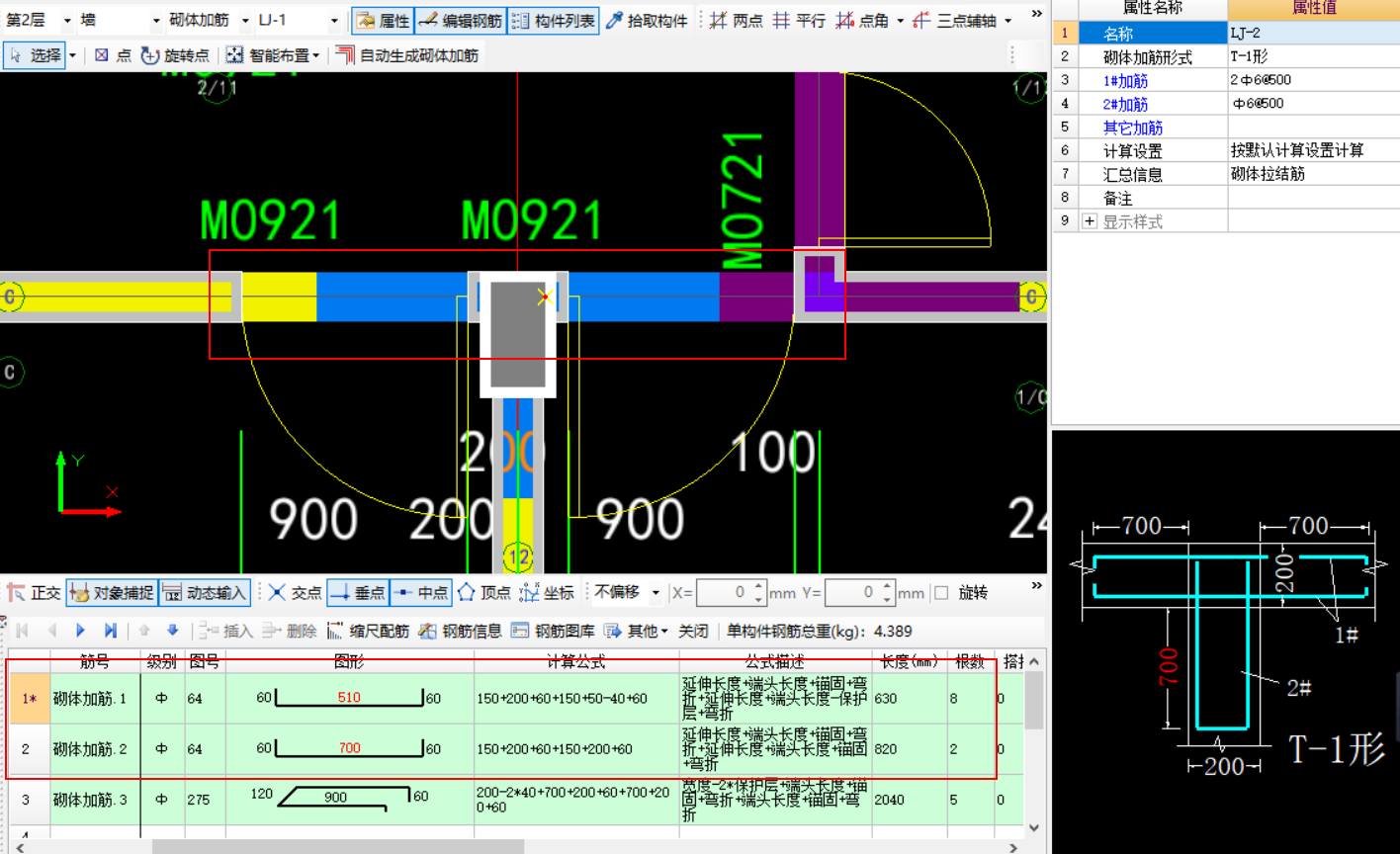Select the 1#加筋 property value 2Φ6@500
This screenshot has height=854, width=1400.
1313,81
